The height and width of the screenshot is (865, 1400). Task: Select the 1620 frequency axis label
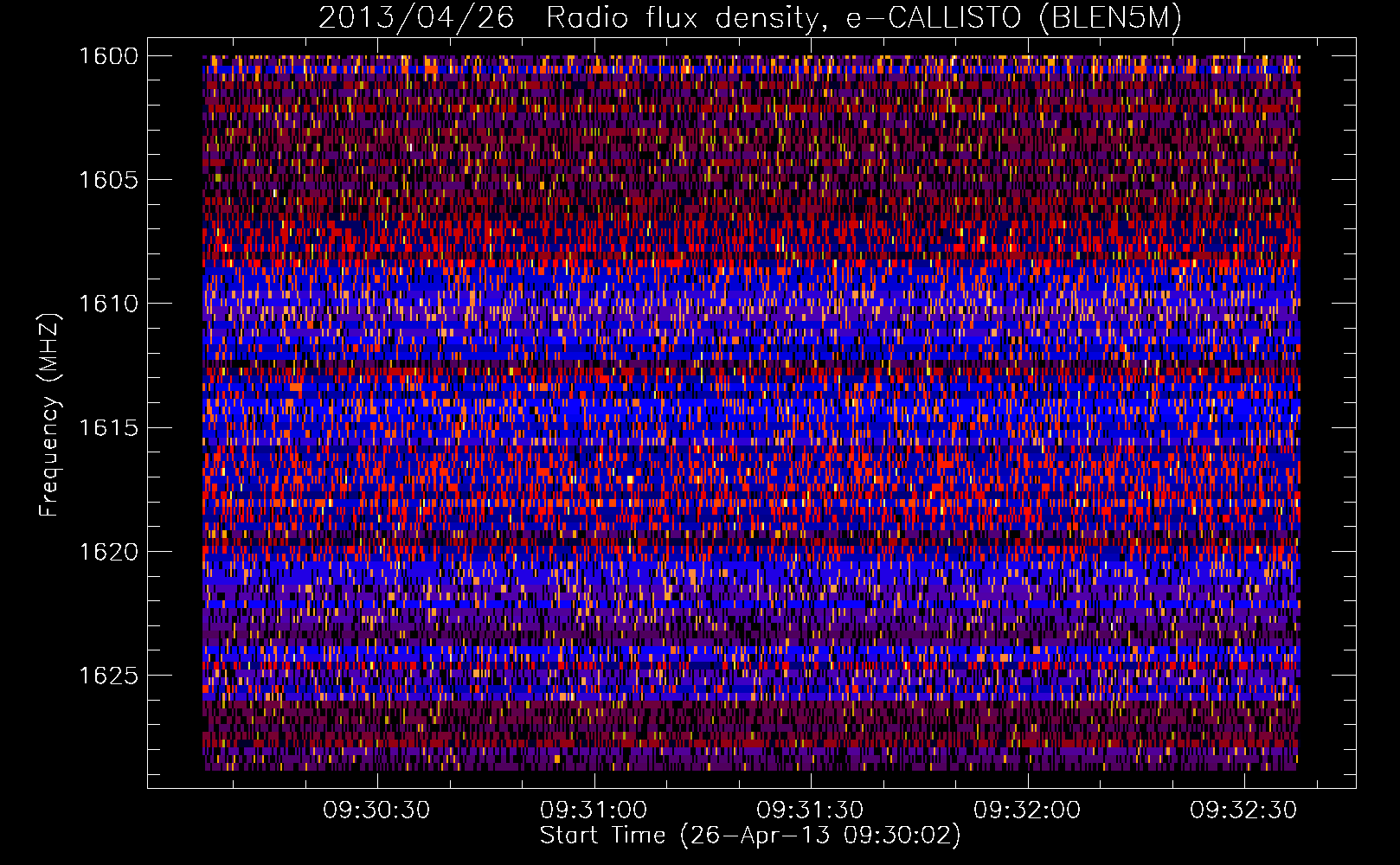click(108, 551)
